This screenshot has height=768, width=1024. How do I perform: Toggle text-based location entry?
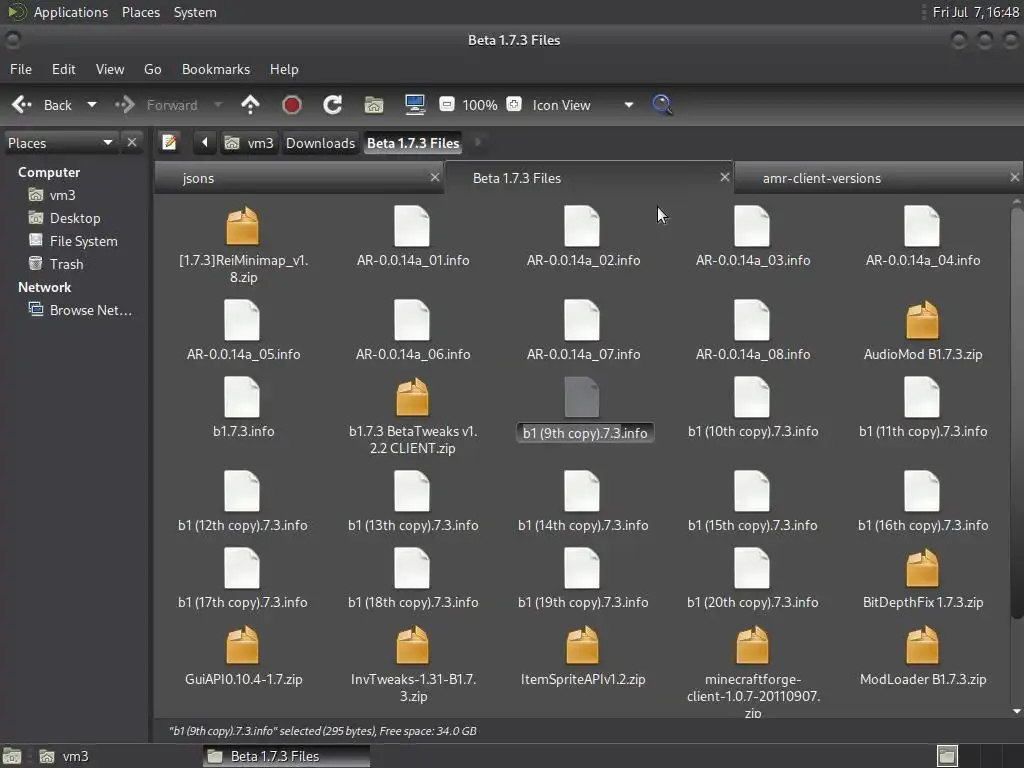click(170, 142)
